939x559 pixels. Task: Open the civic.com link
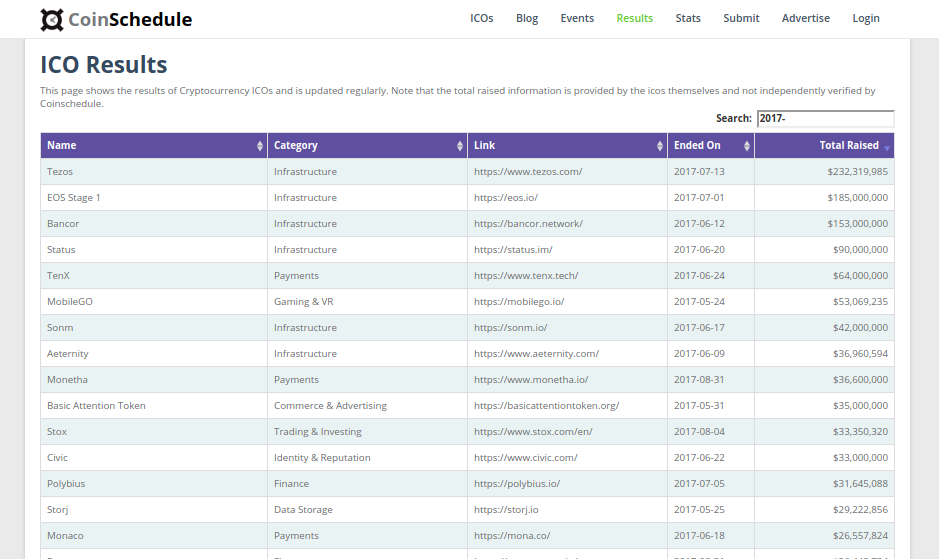click(x=526, y=458)
